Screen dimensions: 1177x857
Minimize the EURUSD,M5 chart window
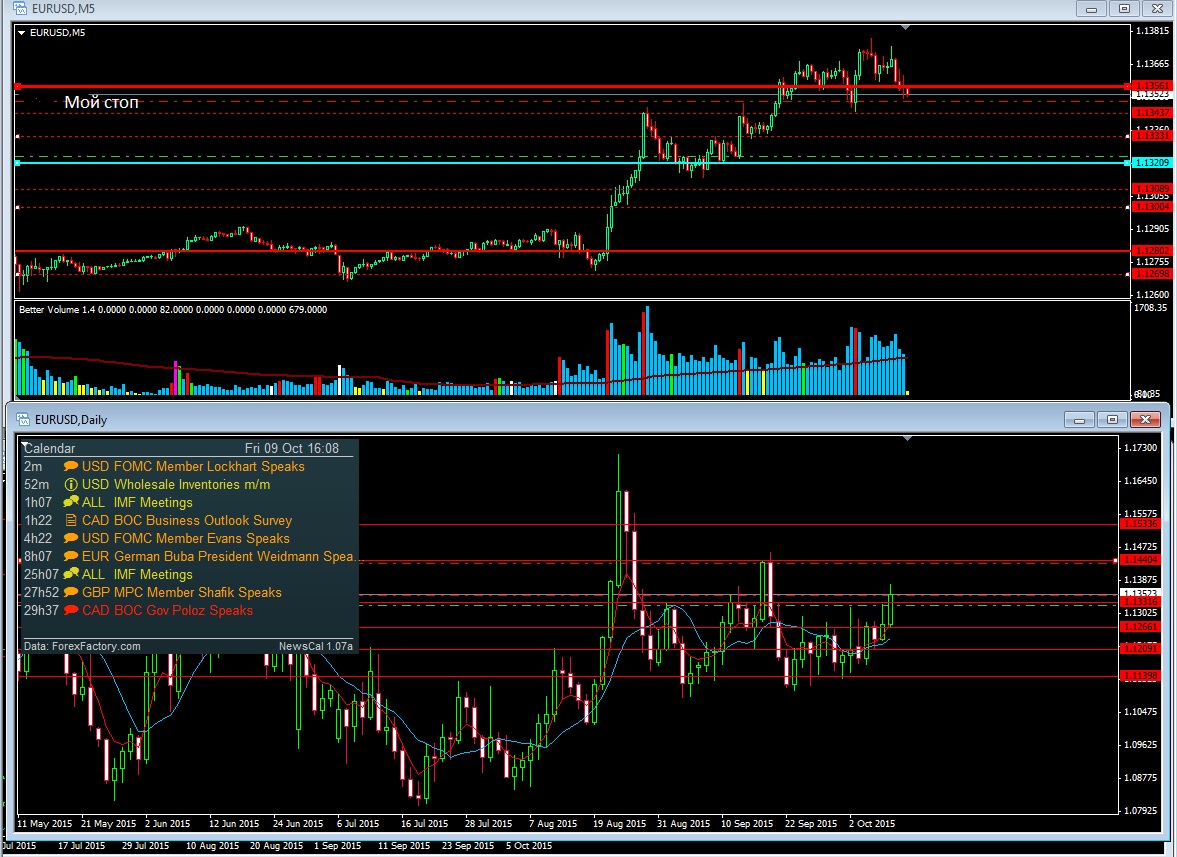[x=1091, y=9]
